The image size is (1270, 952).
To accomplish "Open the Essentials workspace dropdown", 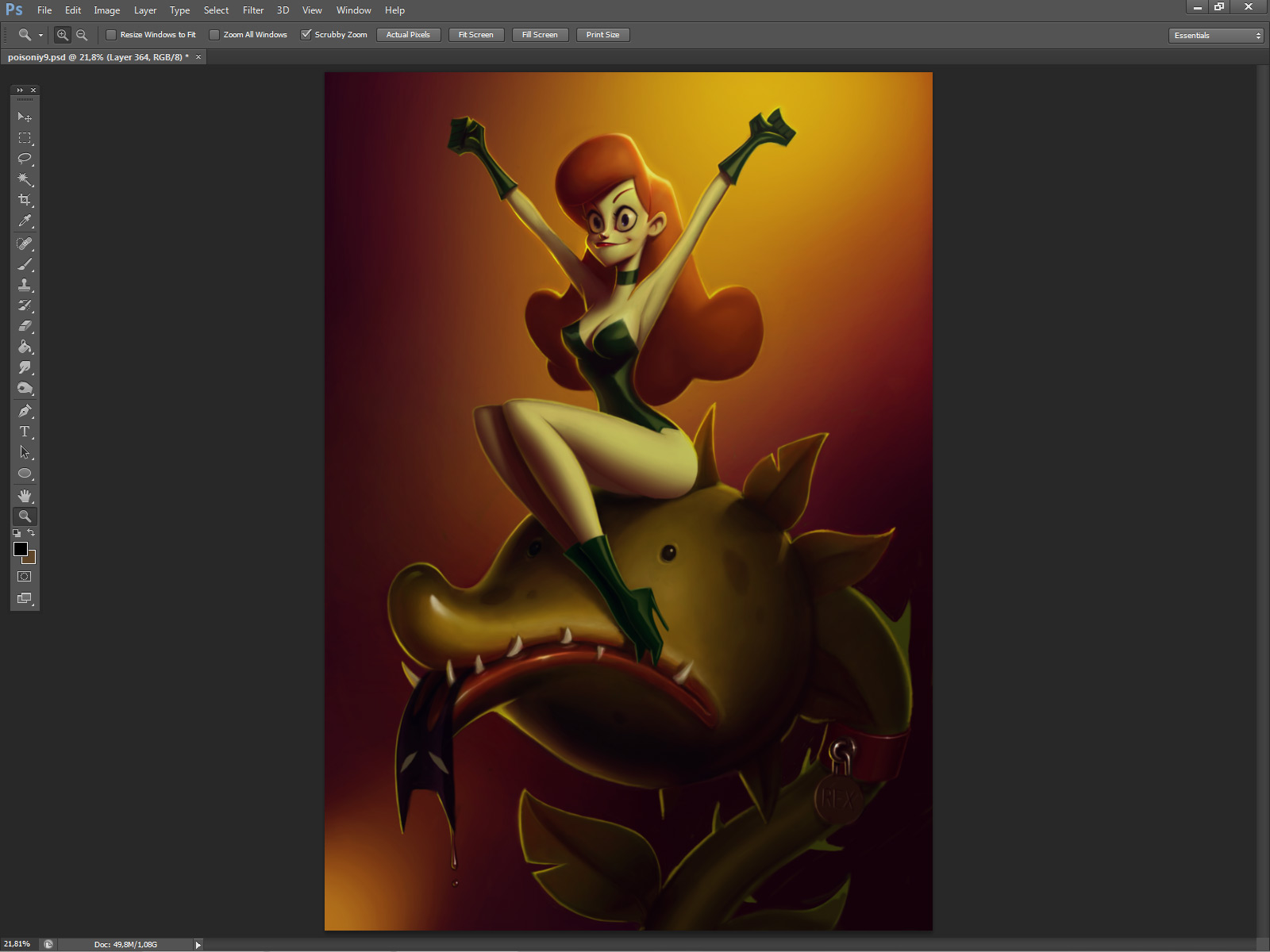I will click(x=1216, y=36).
